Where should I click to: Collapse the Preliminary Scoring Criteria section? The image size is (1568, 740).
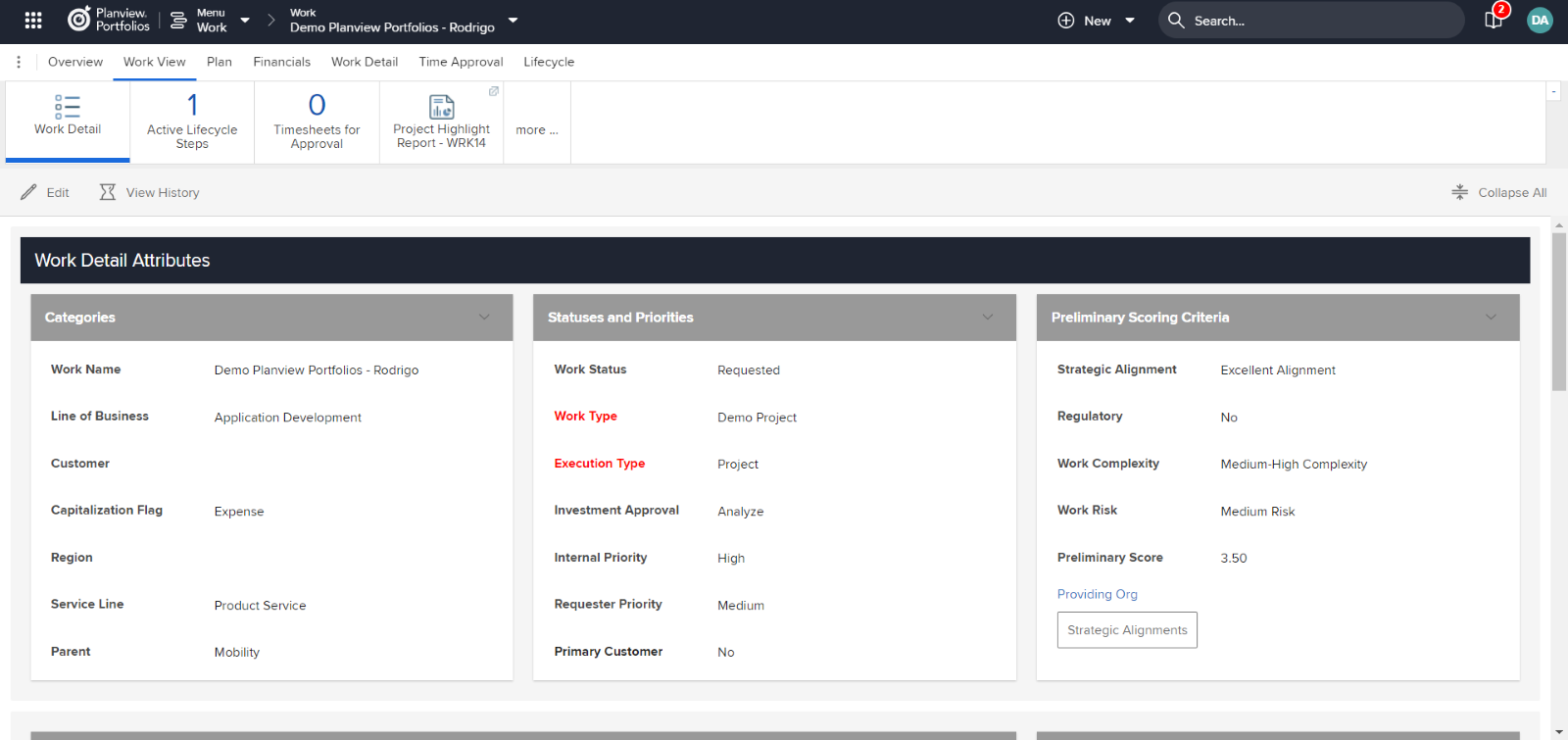pyautogui.click(x=1491, y=318)
